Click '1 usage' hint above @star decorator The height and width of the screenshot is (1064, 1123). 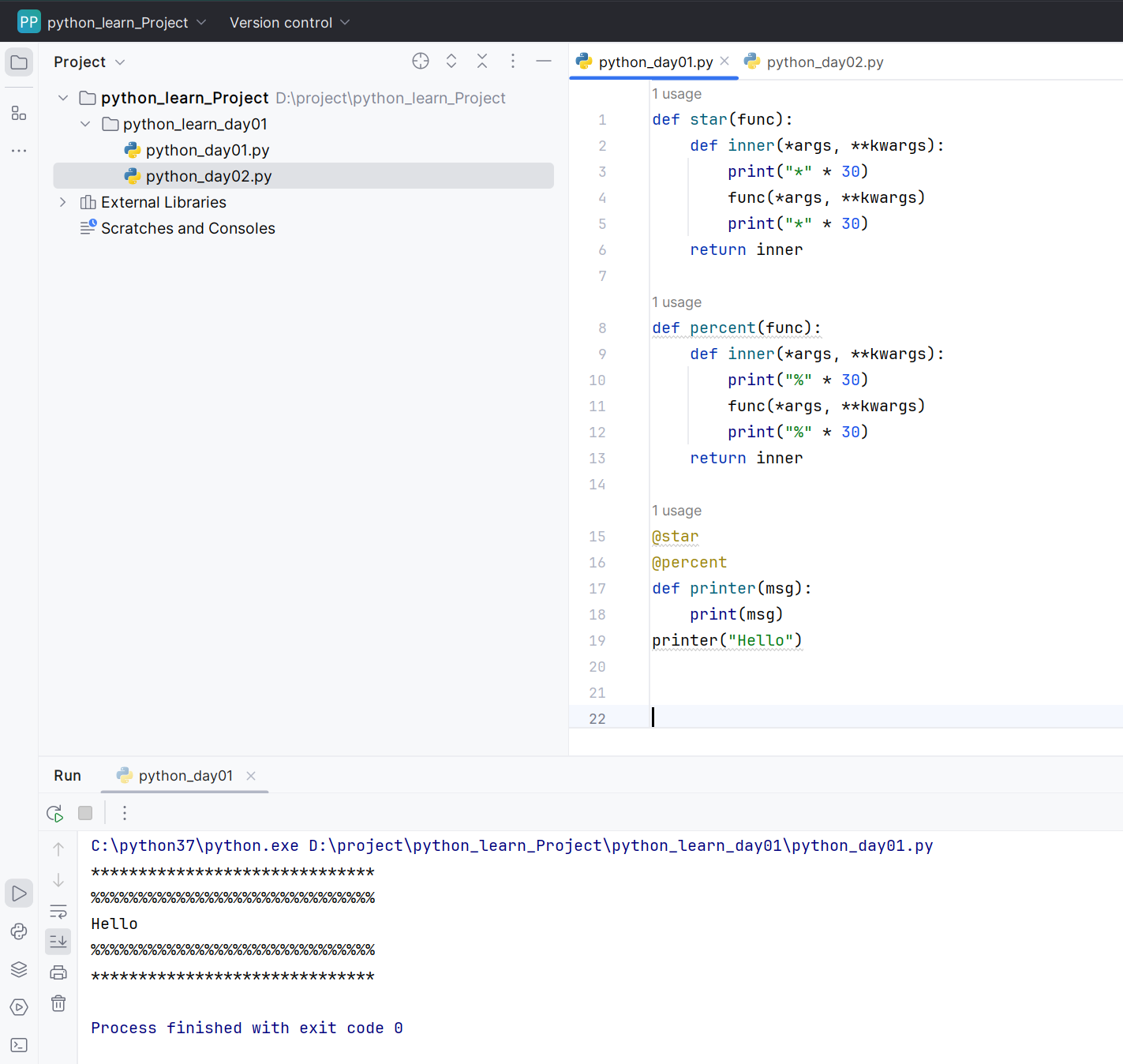point(676,511)
